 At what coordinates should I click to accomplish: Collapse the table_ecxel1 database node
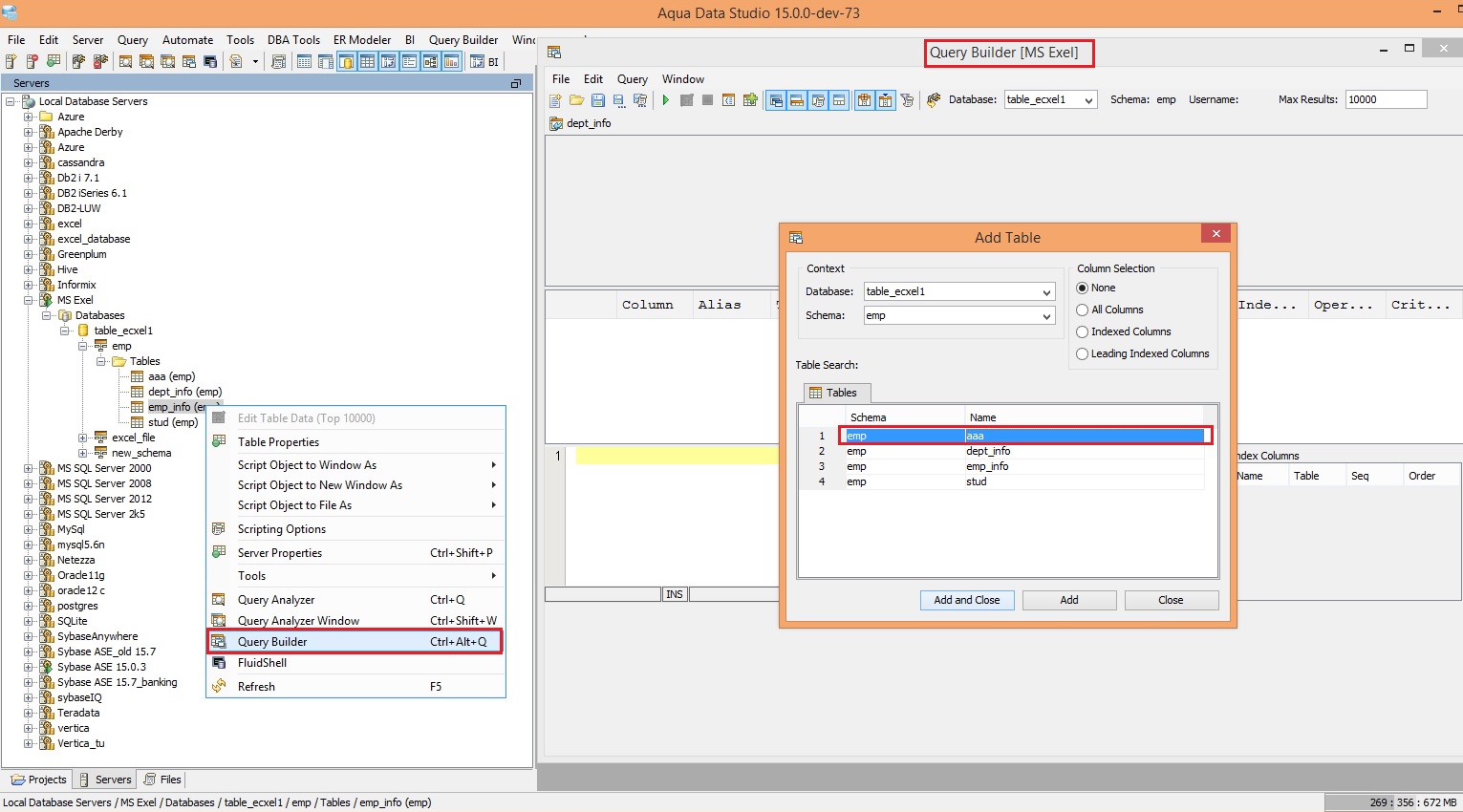tap(65, 331)
